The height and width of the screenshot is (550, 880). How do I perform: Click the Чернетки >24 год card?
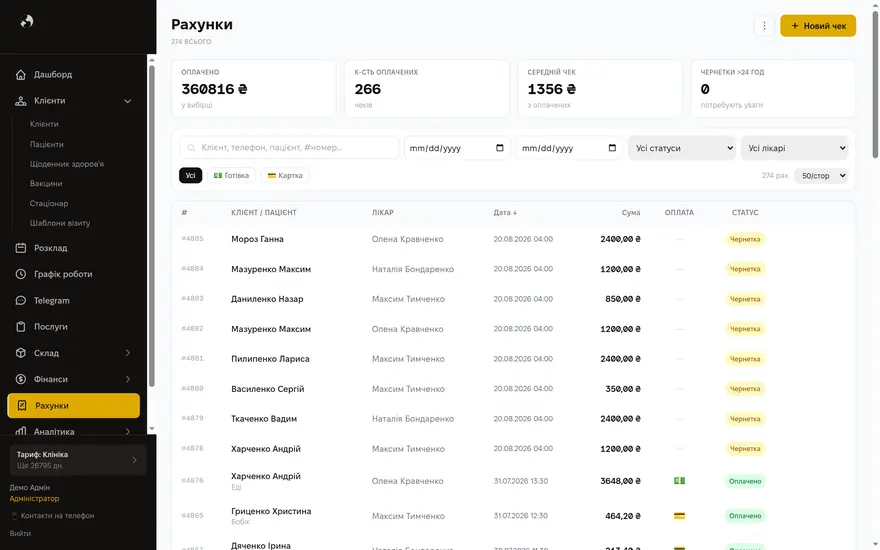(x=773, y=89)
